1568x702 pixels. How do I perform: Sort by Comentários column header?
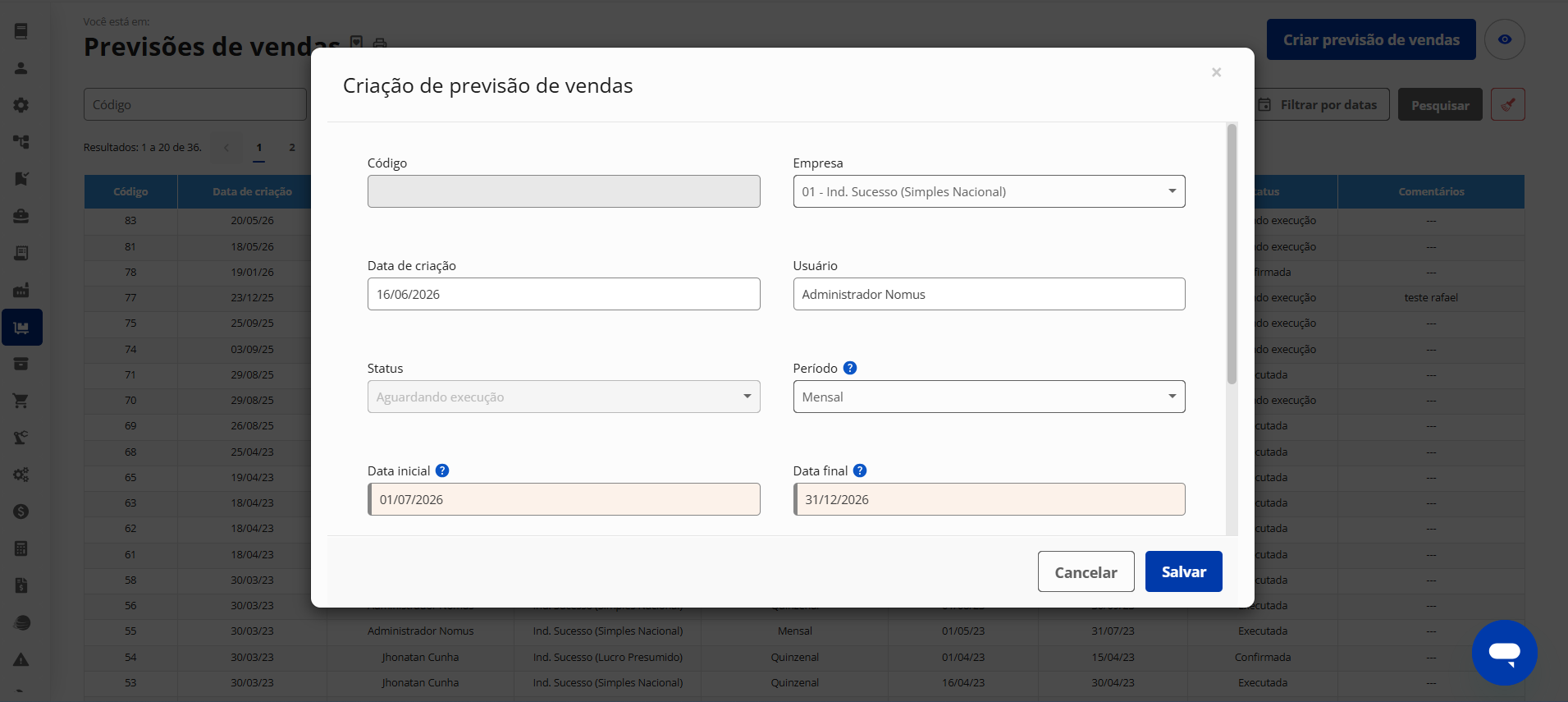(x=1431, y=191)
